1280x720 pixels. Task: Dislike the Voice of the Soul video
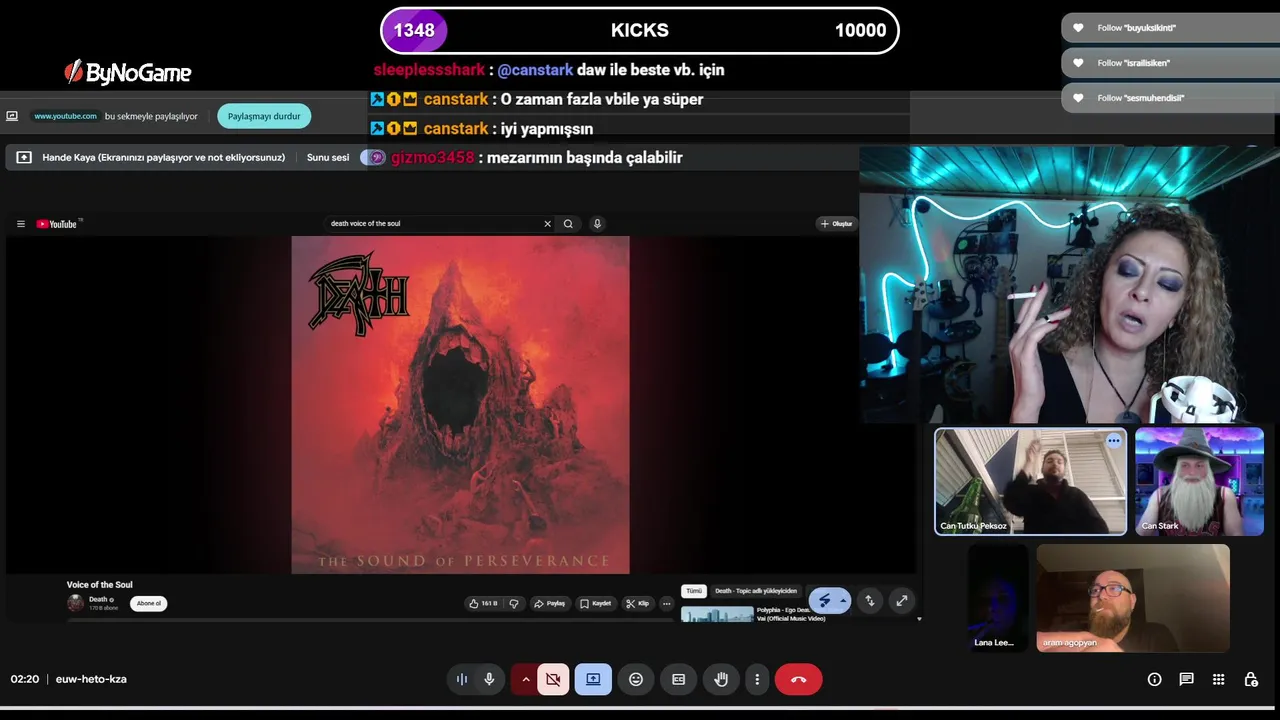coord(514,603)
